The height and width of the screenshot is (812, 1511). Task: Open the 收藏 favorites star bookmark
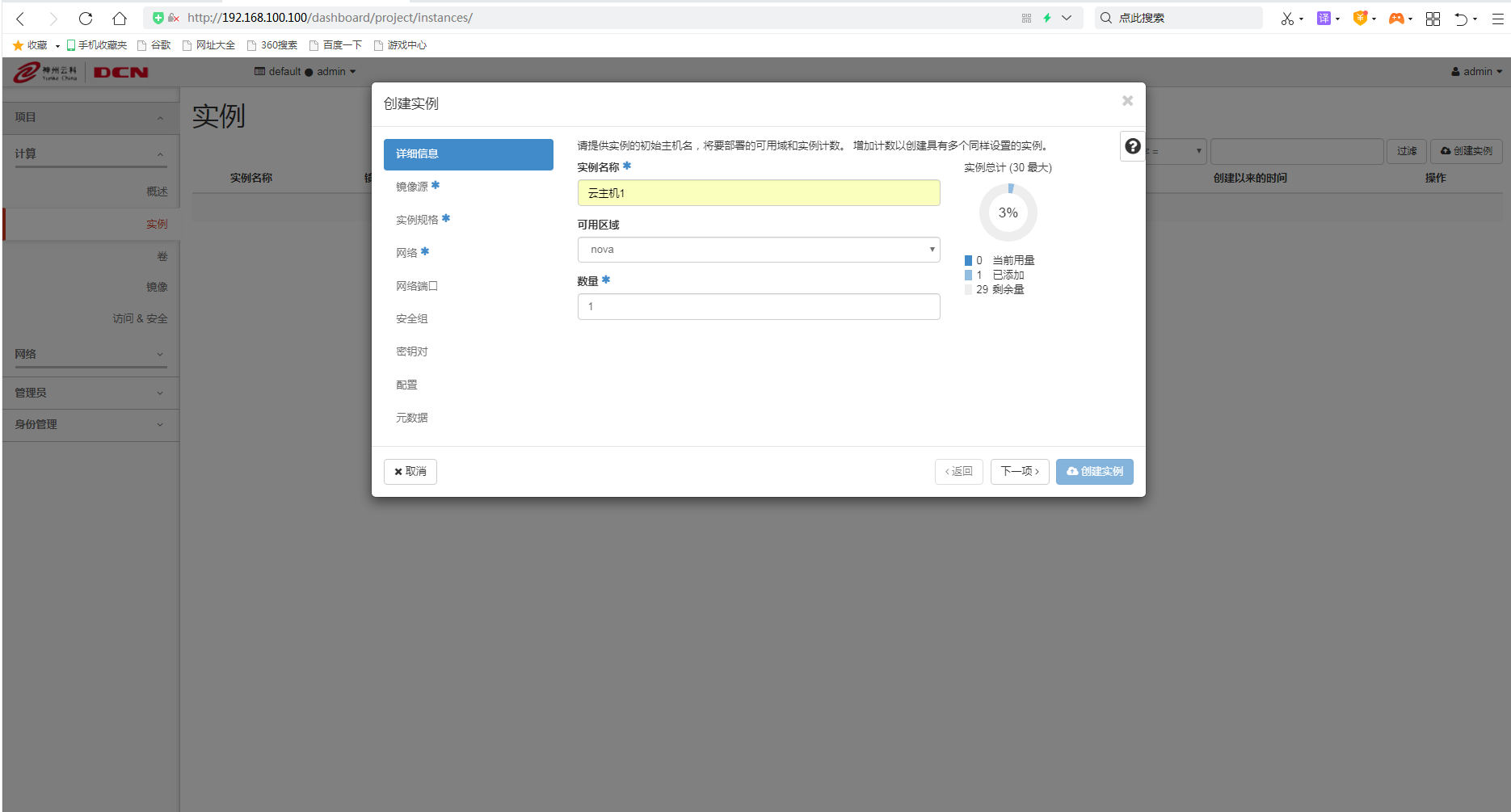pos(30,45)
